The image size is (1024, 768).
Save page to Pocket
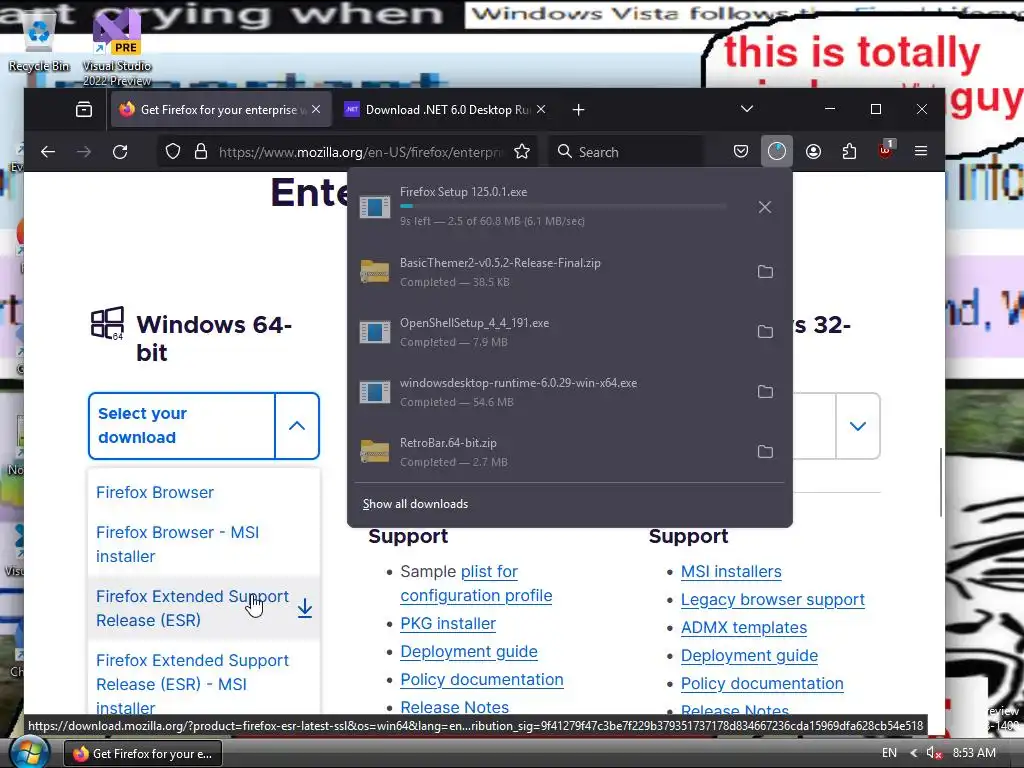(741, 152)
